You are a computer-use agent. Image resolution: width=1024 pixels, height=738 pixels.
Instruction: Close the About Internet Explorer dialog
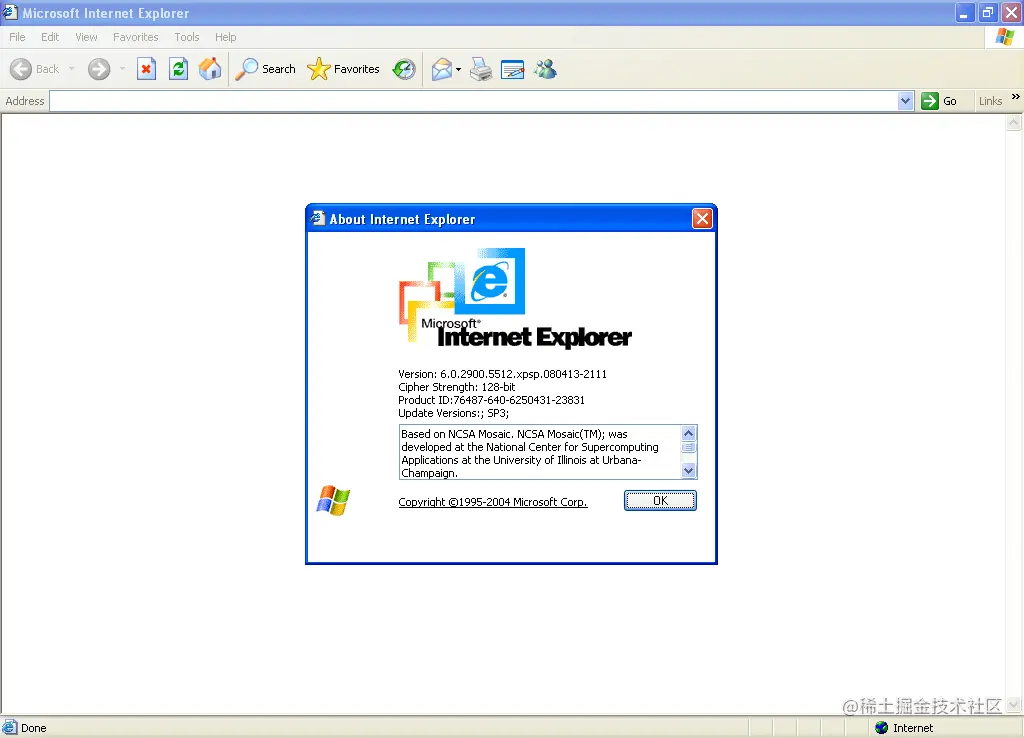point(702,219)
